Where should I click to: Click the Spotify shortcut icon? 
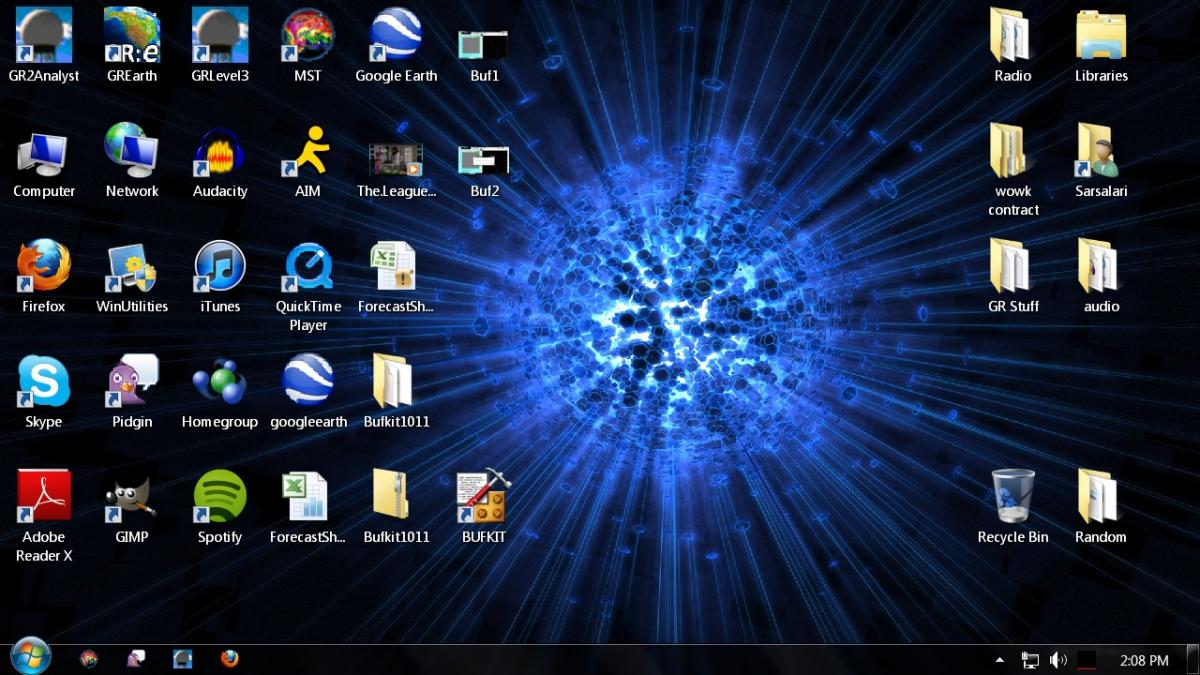(x=220, y=507)
